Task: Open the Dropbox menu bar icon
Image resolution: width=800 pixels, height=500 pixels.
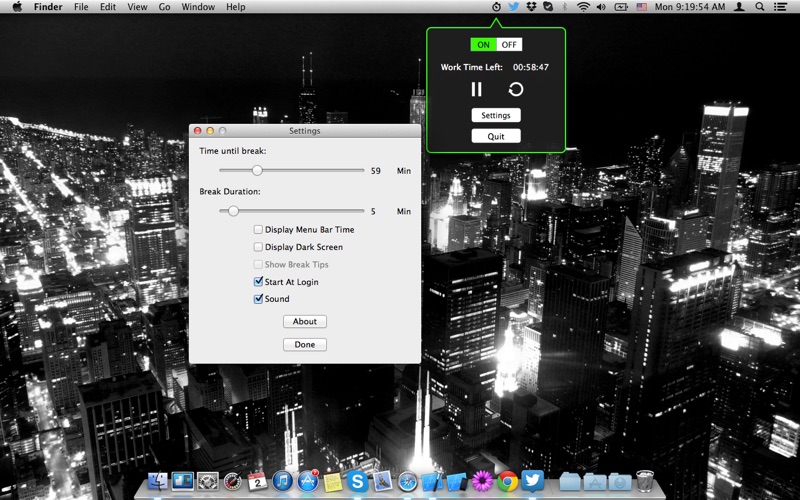Action: pyautogui.click(x=531, y=7)
